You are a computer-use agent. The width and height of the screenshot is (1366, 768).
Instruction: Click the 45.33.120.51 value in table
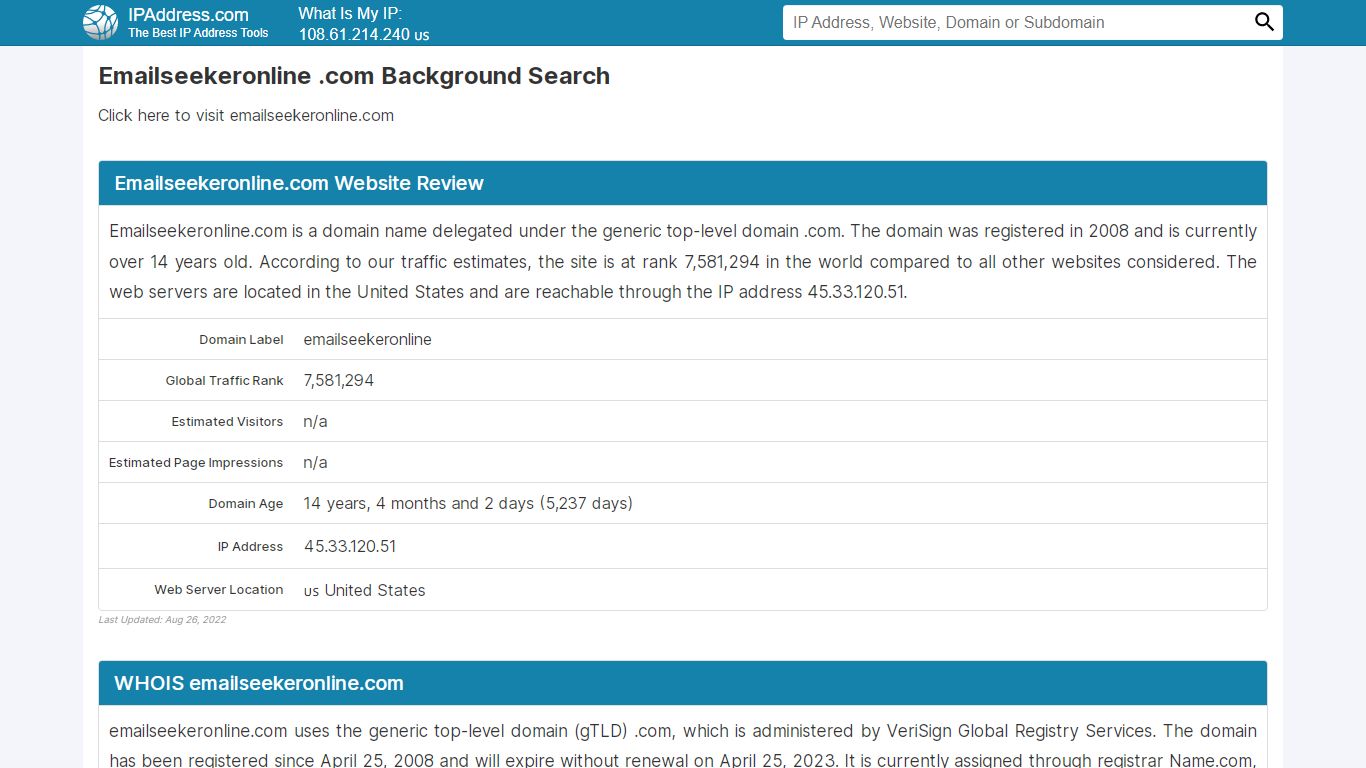coord(349,546)
